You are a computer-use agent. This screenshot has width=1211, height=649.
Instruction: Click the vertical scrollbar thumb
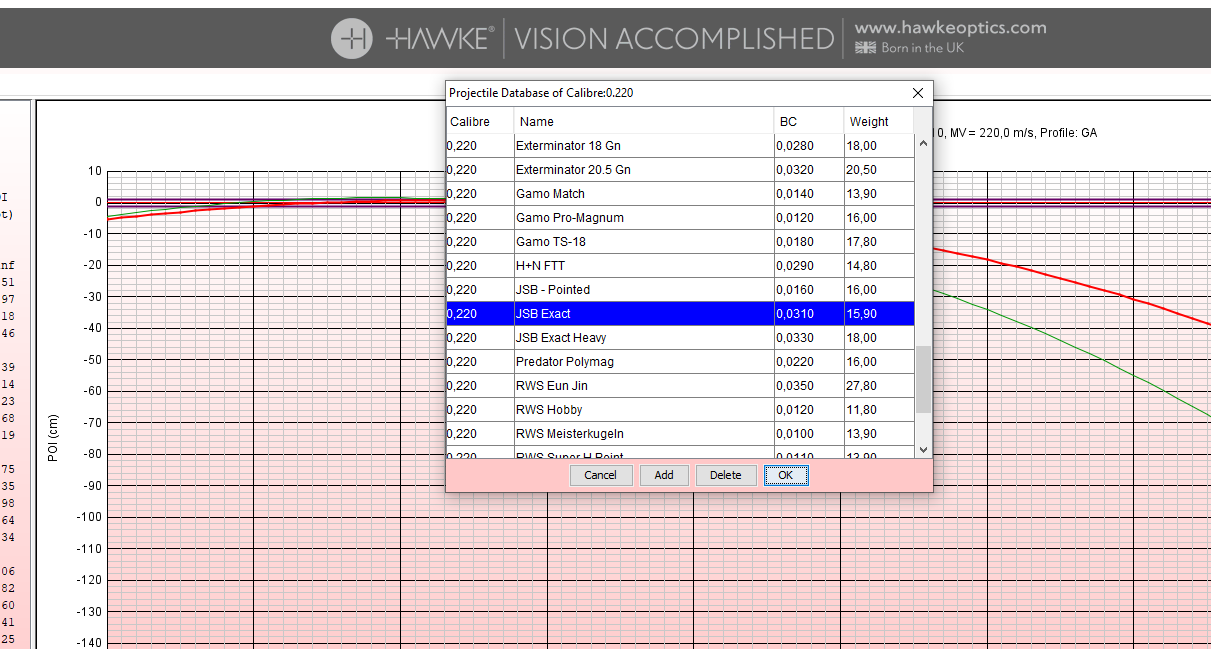923,379
